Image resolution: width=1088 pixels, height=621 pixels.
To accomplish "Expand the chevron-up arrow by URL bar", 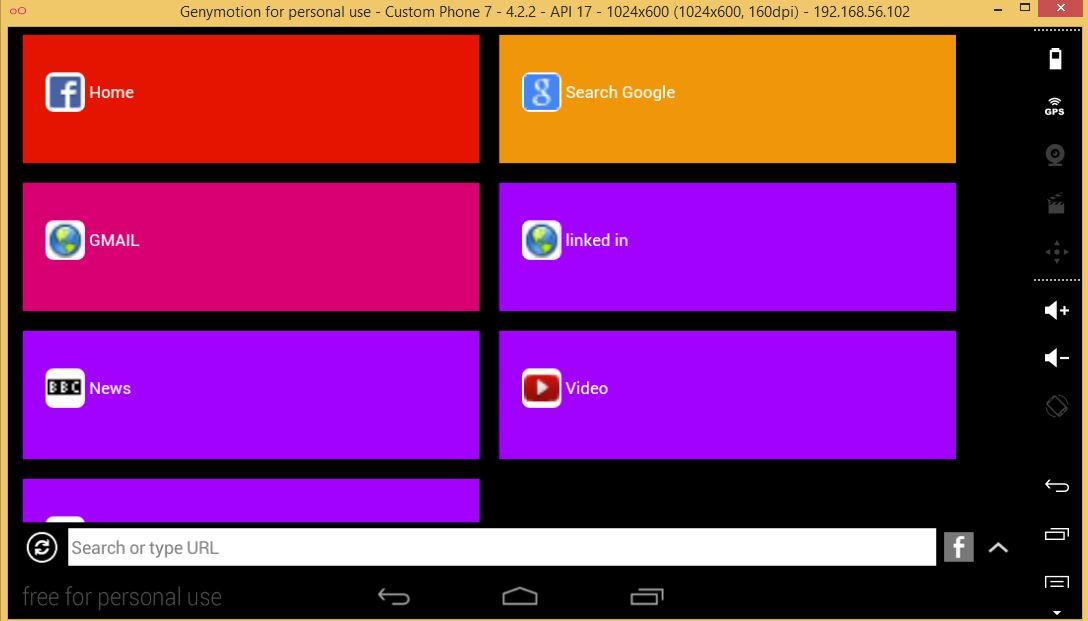I will click(x=998, y=547).
